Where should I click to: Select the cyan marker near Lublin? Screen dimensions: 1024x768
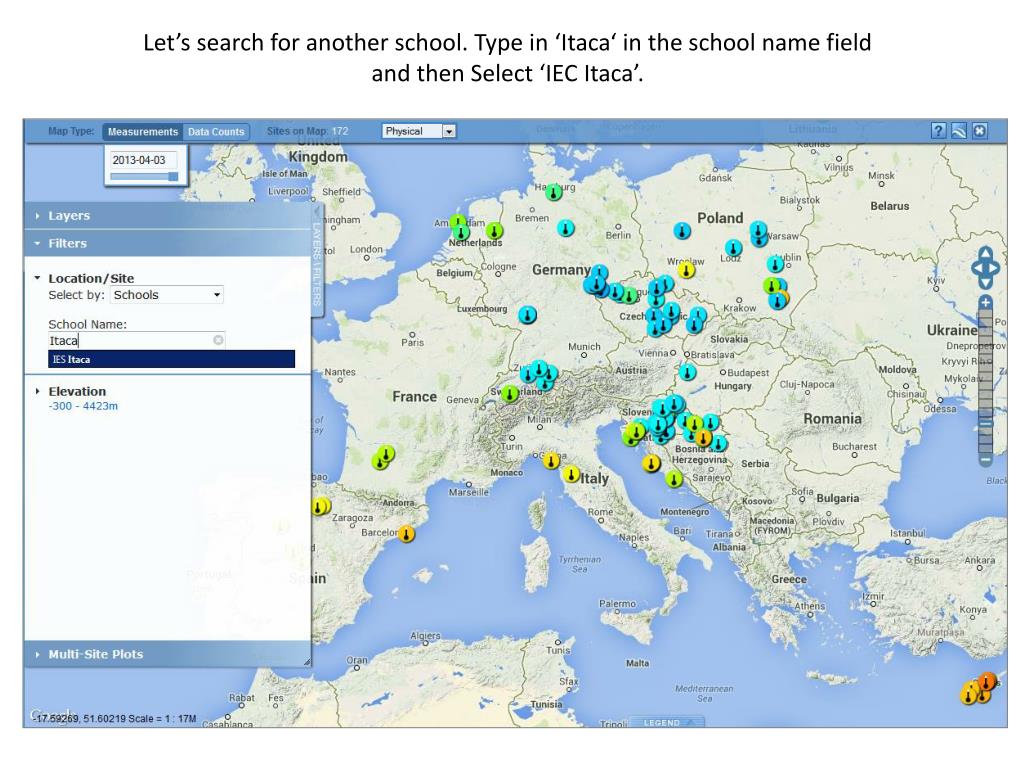(x=775, y=264)
